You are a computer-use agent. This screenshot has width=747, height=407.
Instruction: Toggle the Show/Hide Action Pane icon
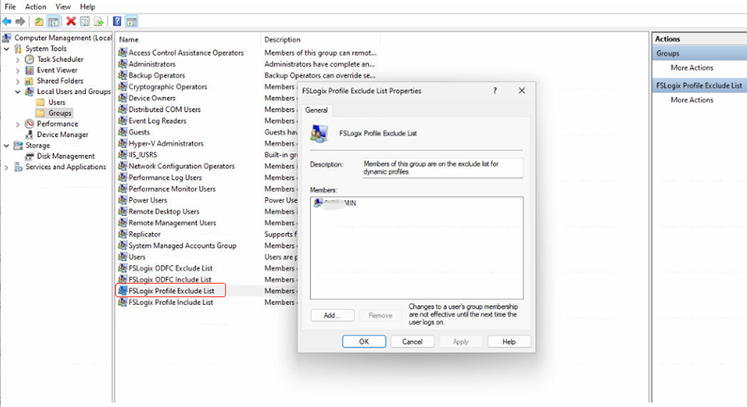click(131, 21)
